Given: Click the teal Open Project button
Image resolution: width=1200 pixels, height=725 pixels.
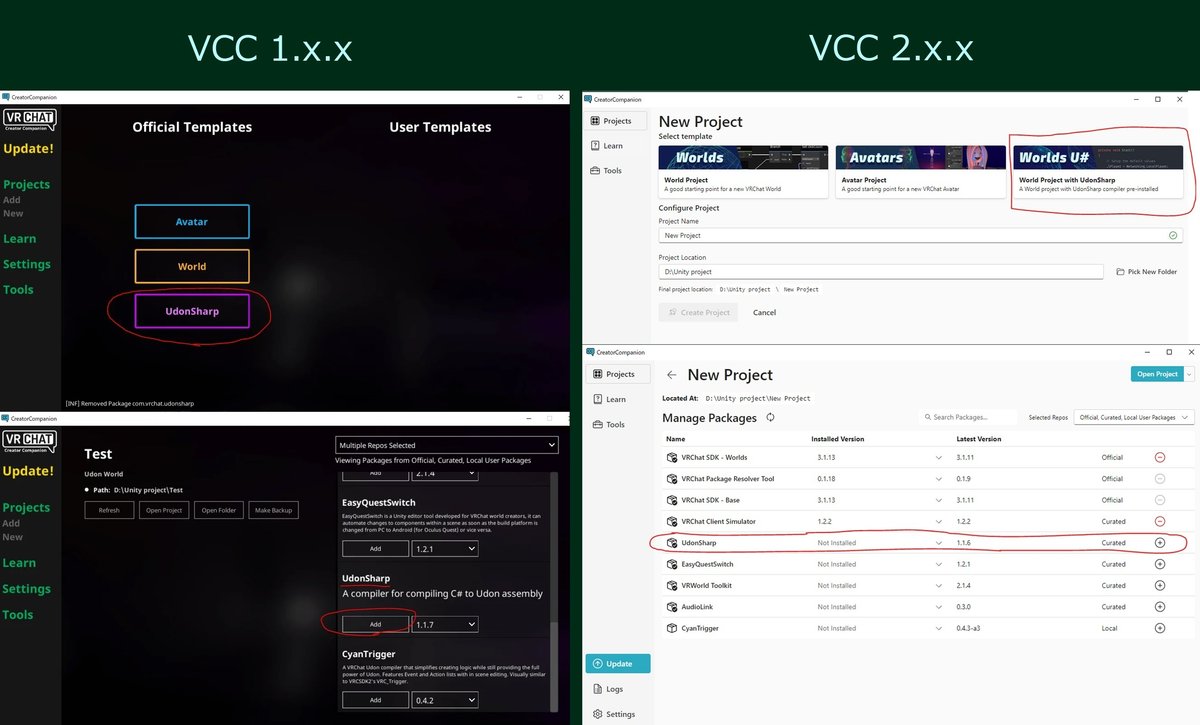Looking at the screenshot, I should tap(1157, 374).
